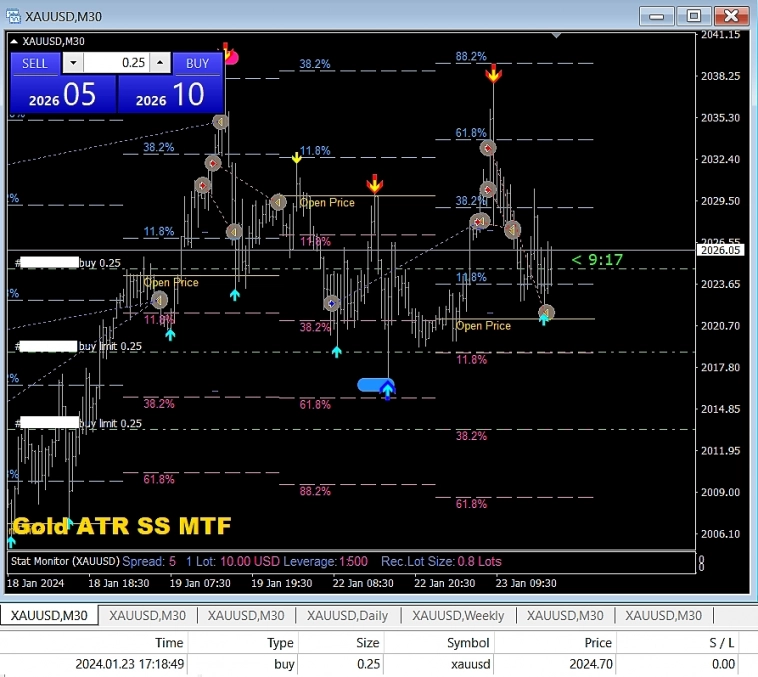Select gray circle marker on rightmost Open Price line

(546, 313)
